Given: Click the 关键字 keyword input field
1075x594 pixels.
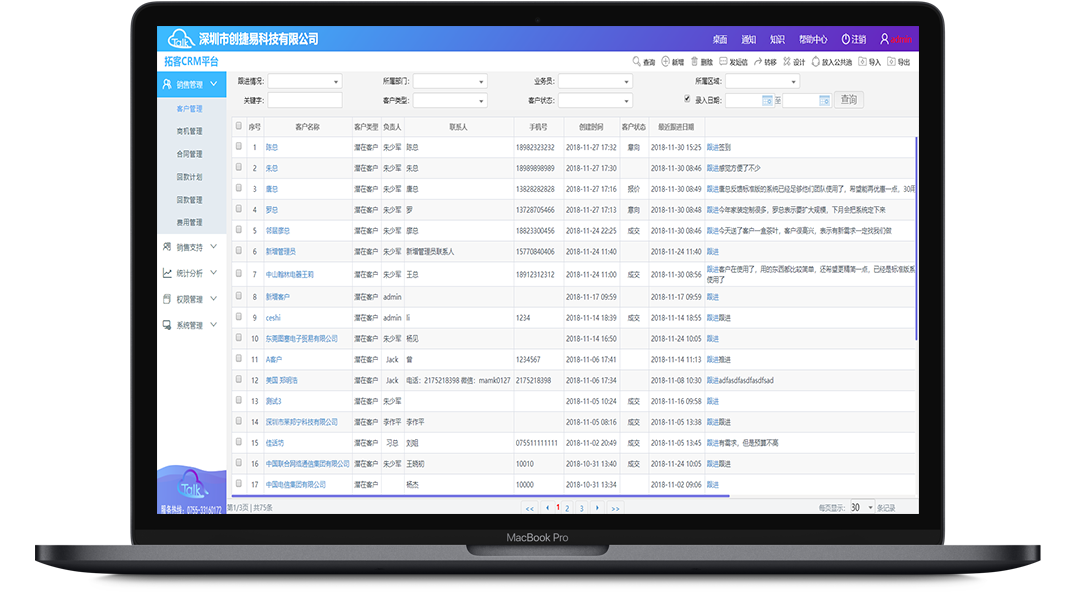Looking at the screenshot, I should tap(304, 100).
